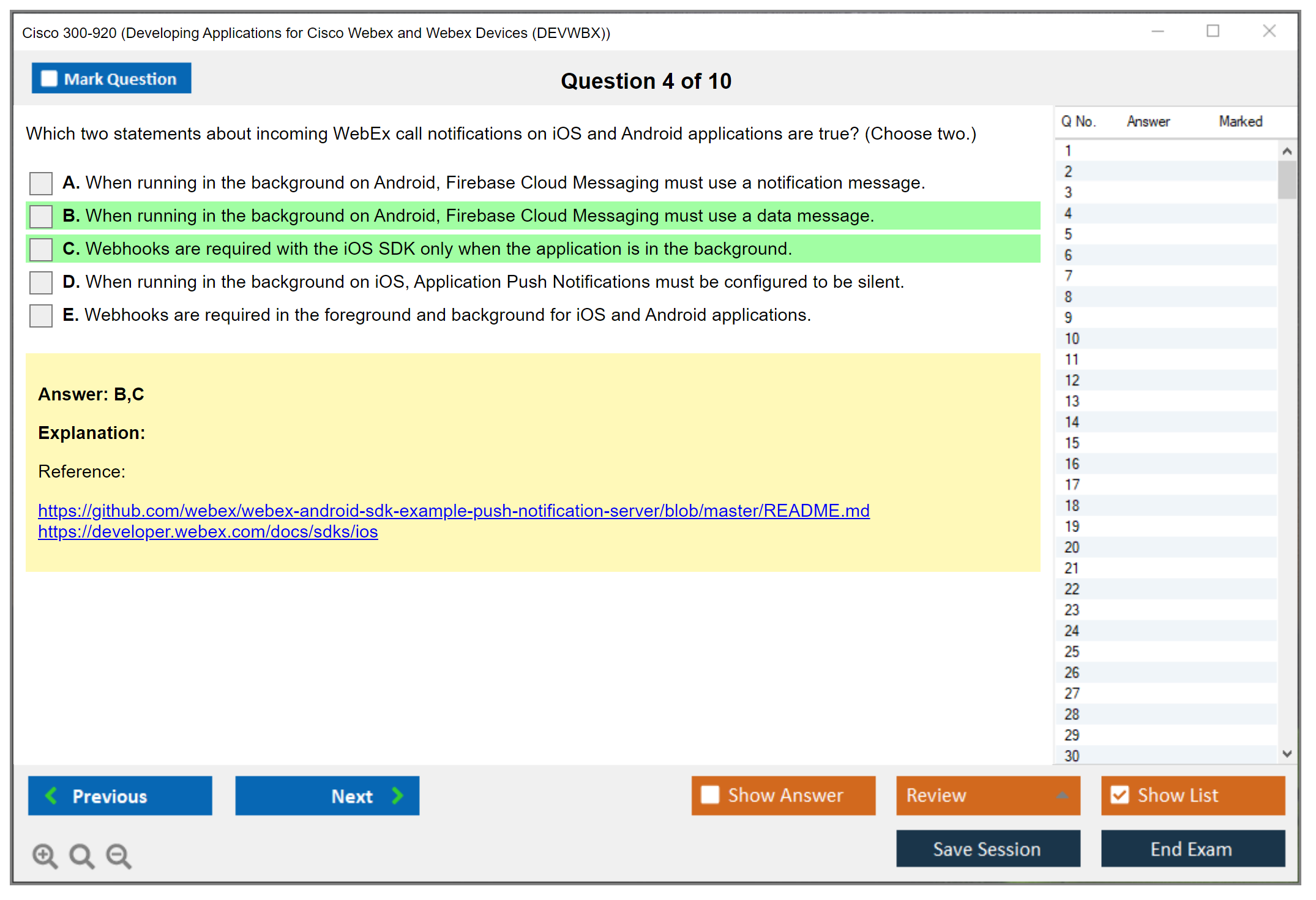The image size is (1316, 900).
Task: Uncheck the Show List option
Action: point(1120,795)
